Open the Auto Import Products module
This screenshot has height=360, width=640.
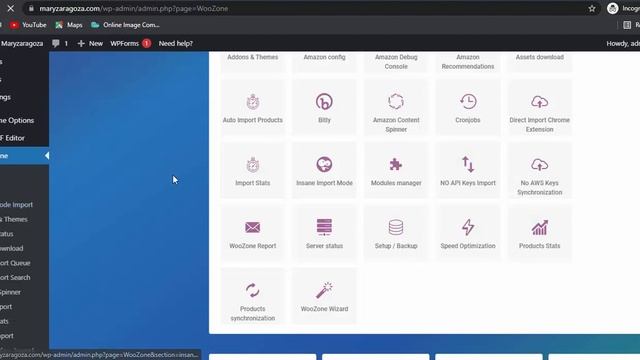(x=253, y=107)
